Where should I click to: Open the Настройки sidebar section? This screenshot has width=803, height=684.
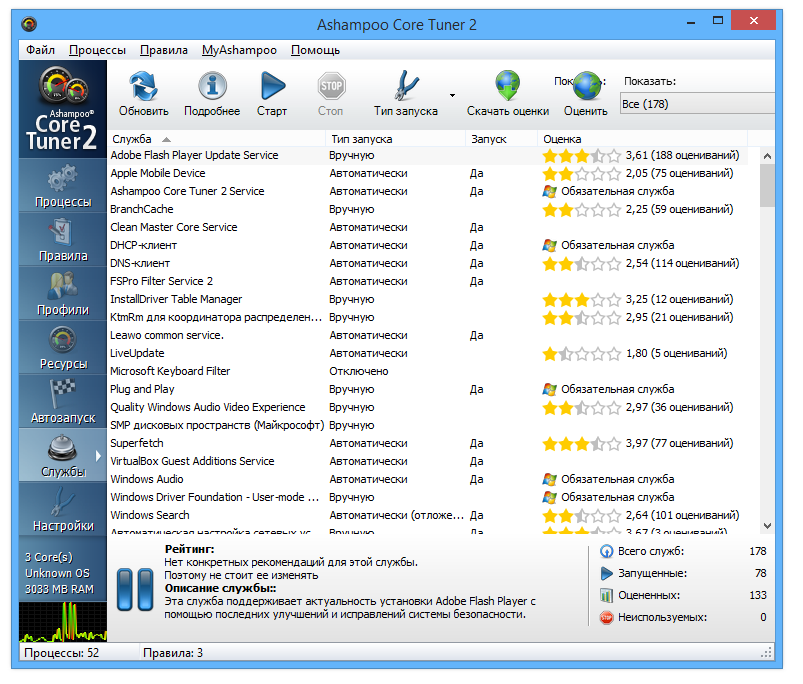tap(63, 509)
